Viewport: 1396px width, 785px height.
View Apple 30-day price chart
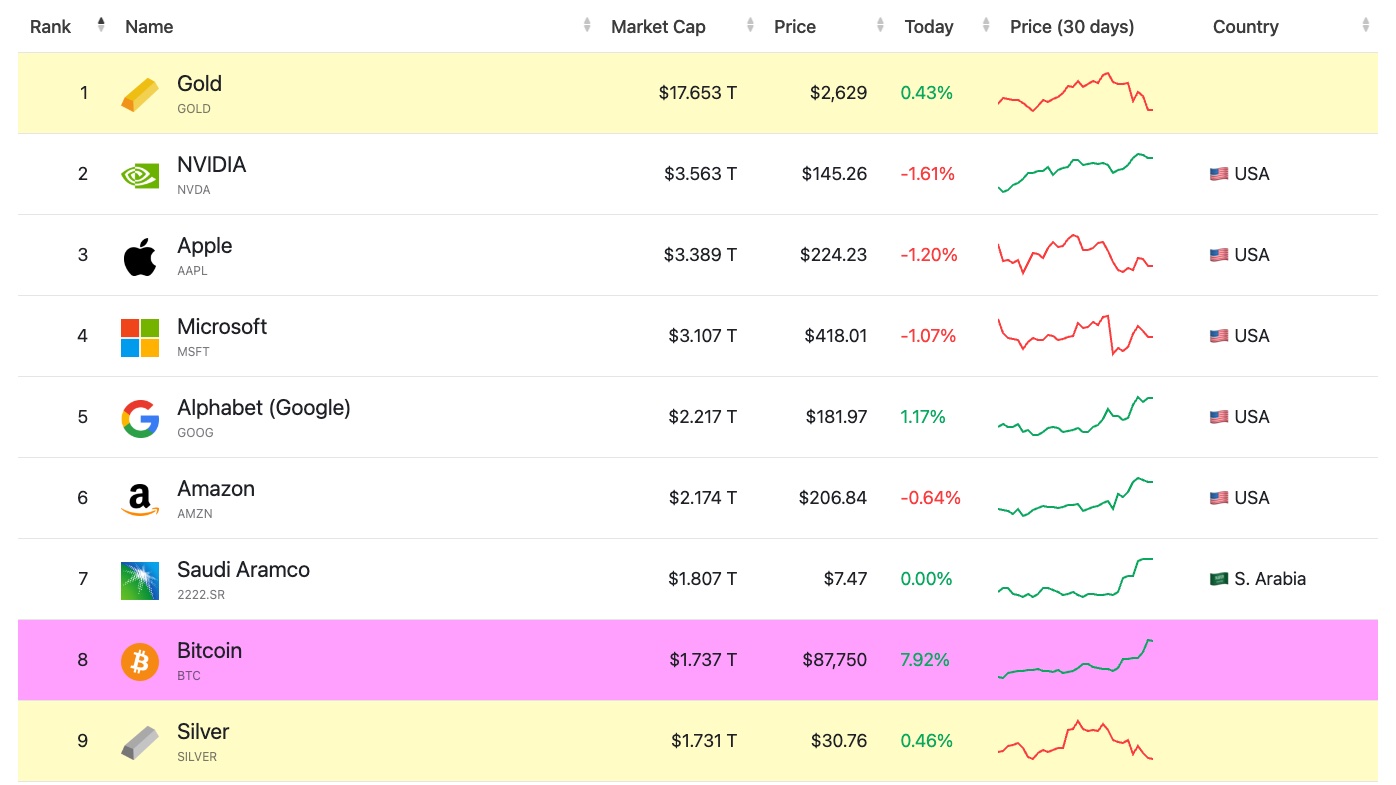click(x=1075, y=254)
